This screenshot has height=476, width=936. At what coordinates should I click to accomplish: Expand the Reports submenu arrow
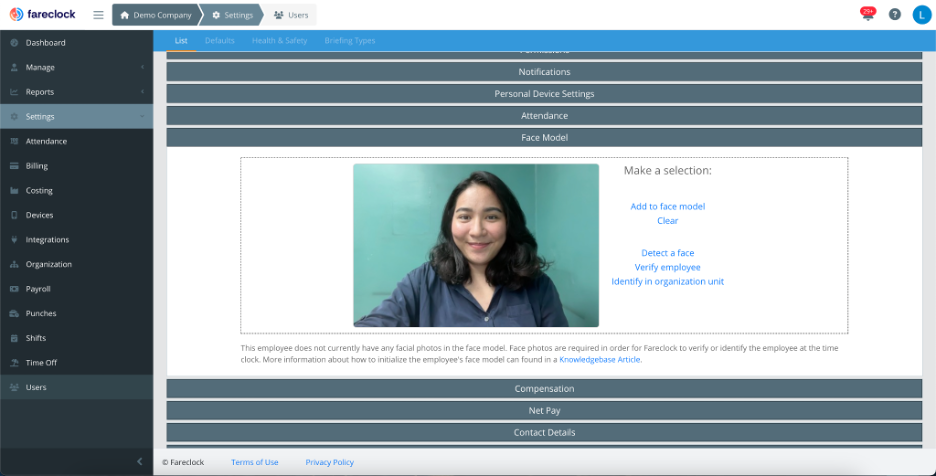[142, 92]
